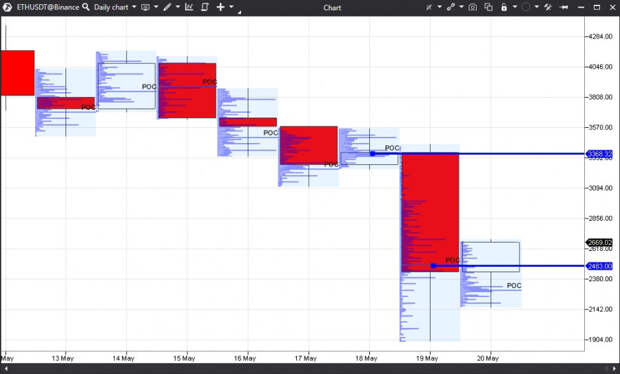Open the indicators chart icon

[x=189, y=7]
